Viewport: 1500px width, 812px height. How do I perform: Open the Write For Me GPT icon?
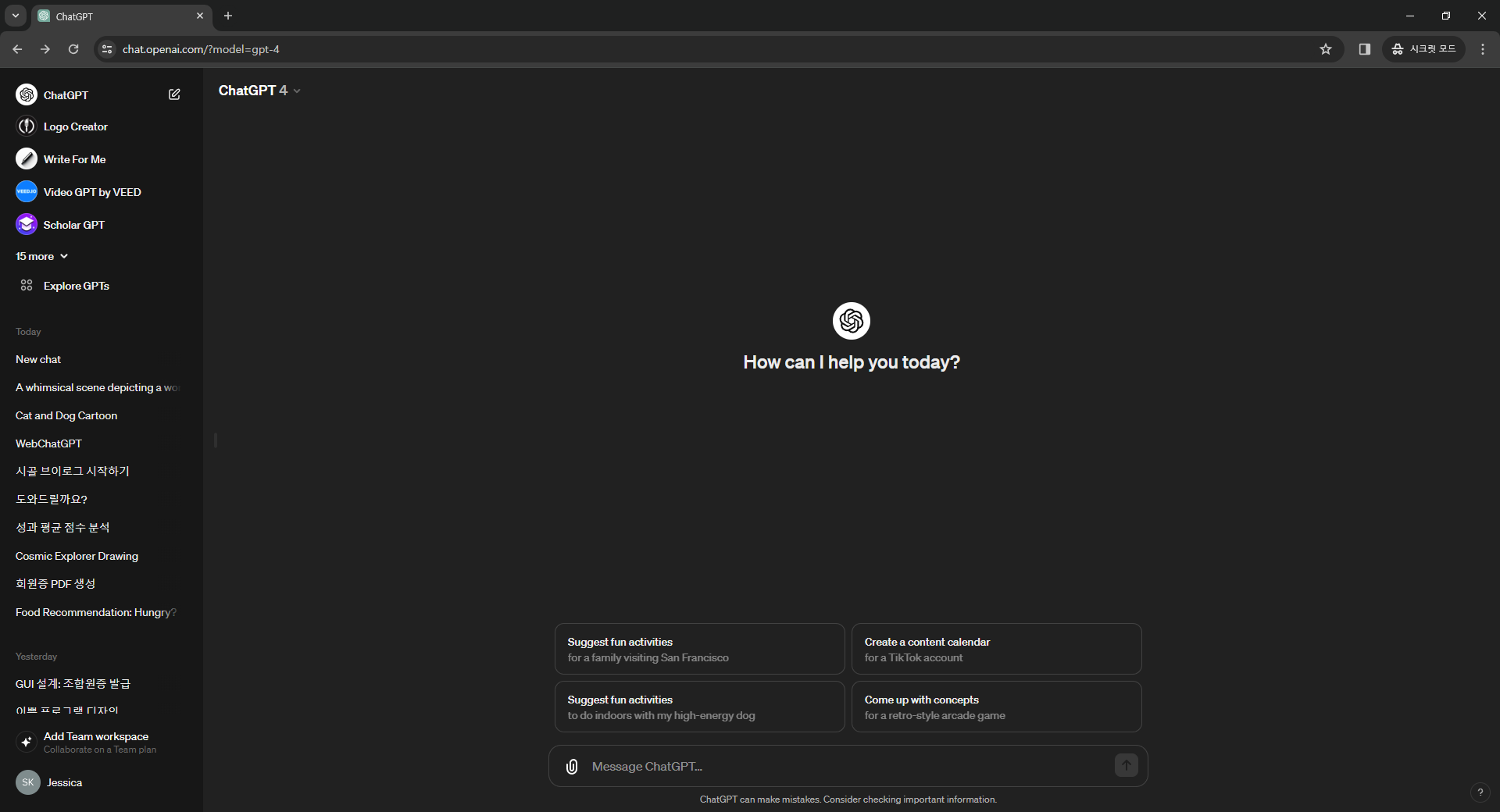coord(27,159)
